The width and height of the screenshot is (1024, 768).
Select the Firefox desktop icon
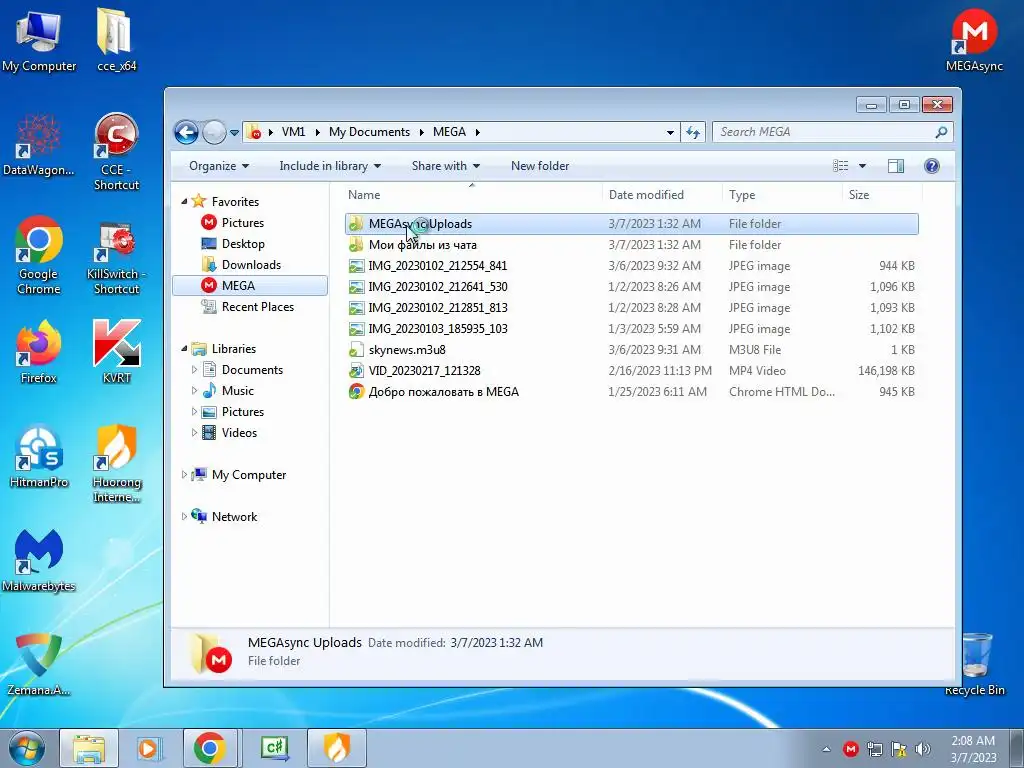coord(39,353)
